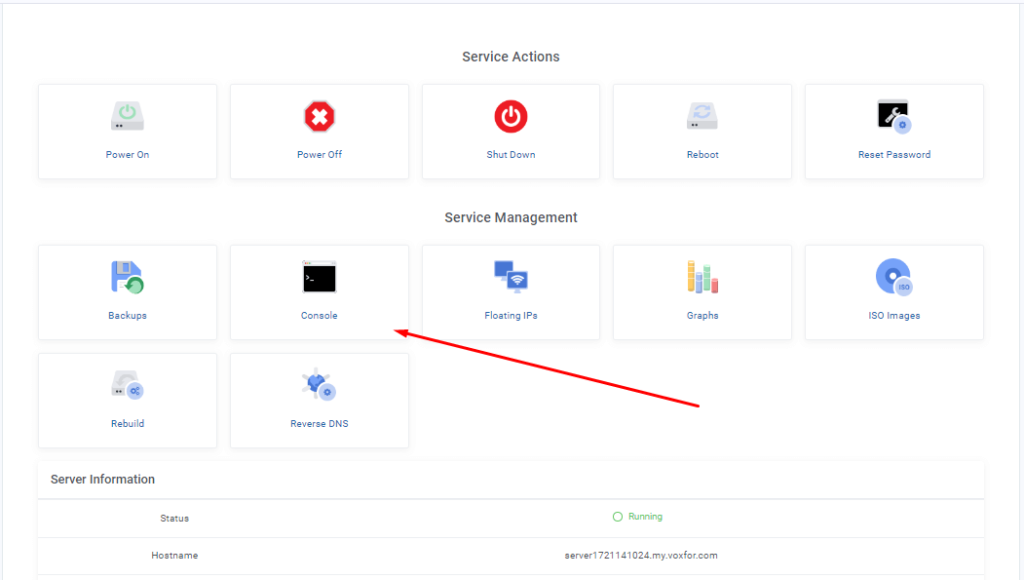Open the Reset Password icon
Image resolution: width=1024 pixels, height=580 pixels.
pos(893,117)
